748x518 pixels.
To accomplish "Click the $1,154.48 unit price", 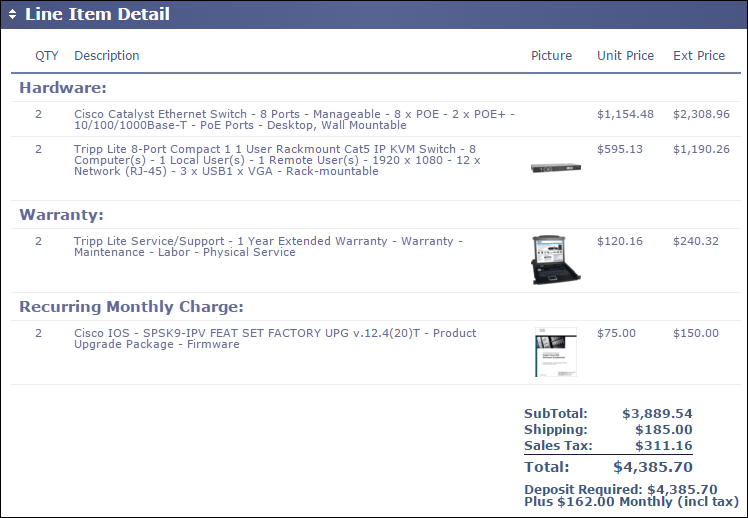I will [625, 114].
